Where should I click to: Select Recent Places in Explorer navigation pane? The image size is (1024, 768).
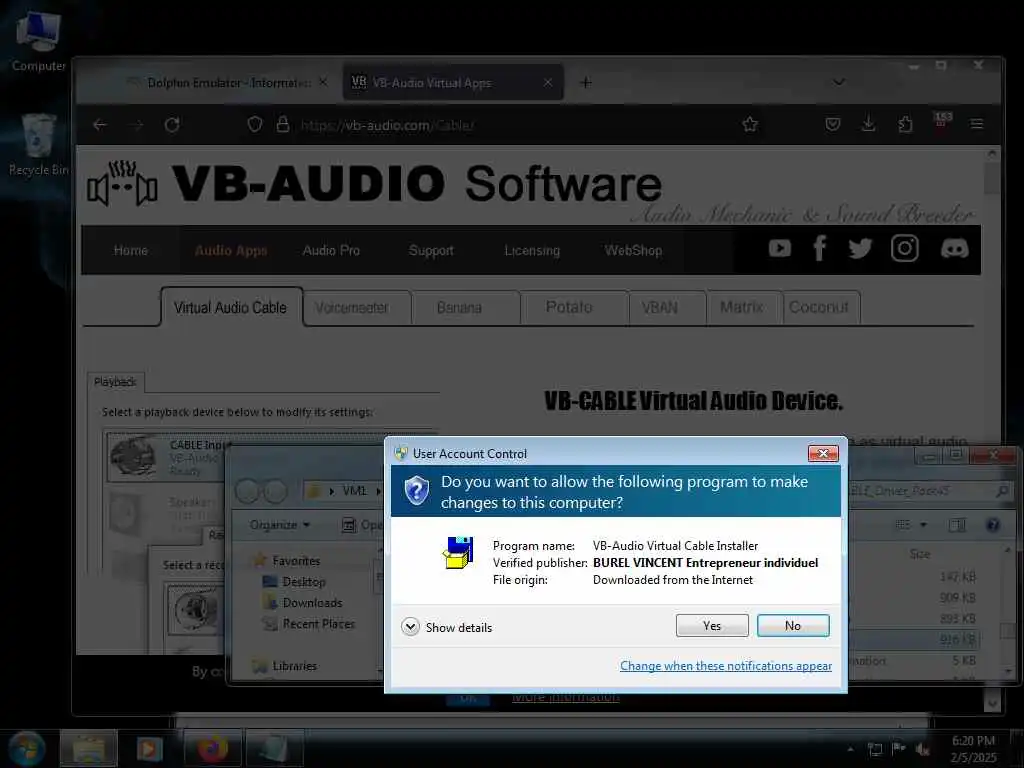pyautogui.click(x=310, y=624)
